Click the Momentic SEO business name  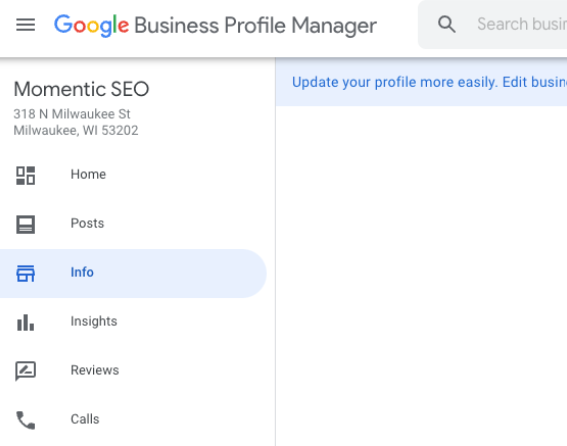[x=81, y=89]
